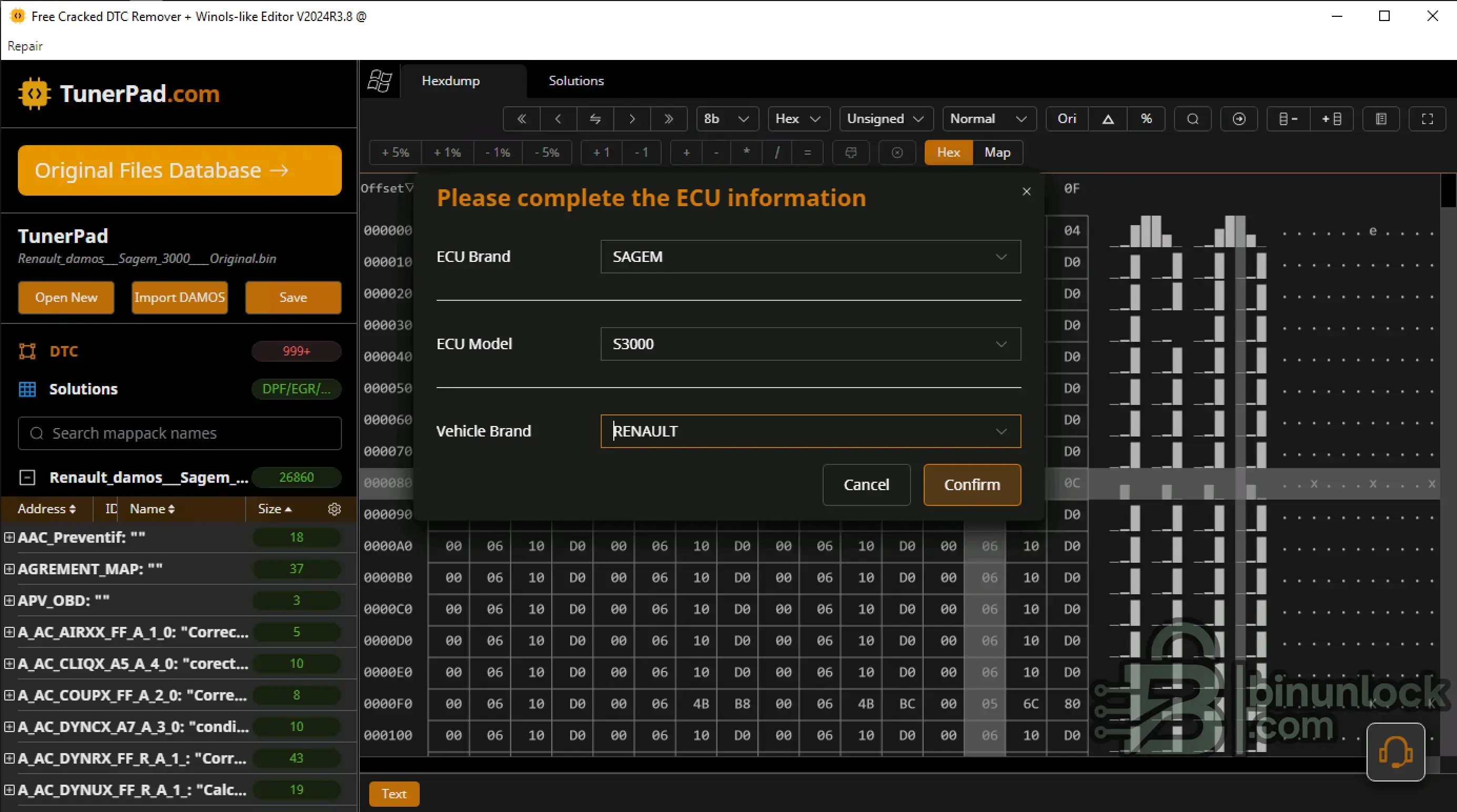Click the fullscreen expand icon
Screen dimensions: 1457x812
pyautogui.click(x=1428, y=119)
